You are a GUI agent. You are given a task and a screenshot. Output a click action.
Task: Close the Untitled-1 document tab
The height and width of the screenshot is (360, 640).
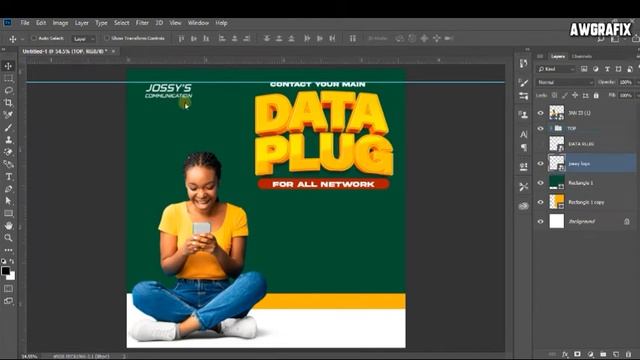click(113, 51)
